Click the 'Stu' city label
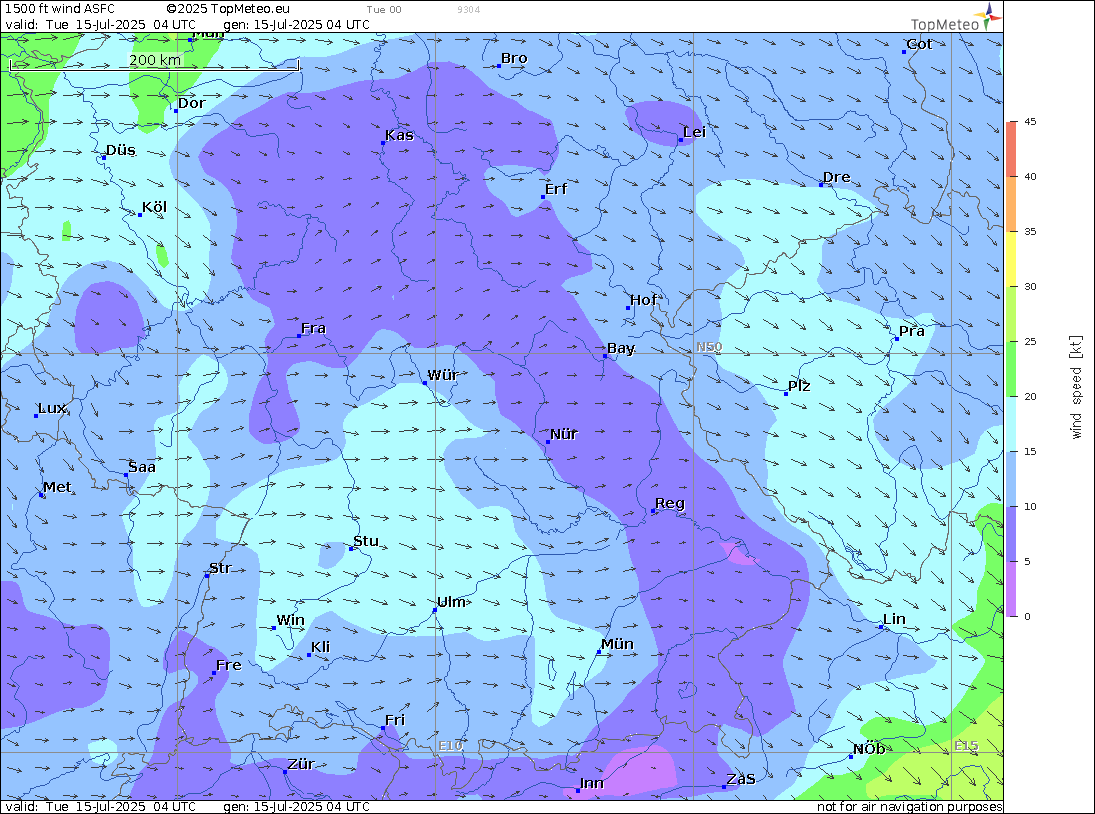Image resolution: width=1095 pixels, height=814 pixels. coord(366,541)
